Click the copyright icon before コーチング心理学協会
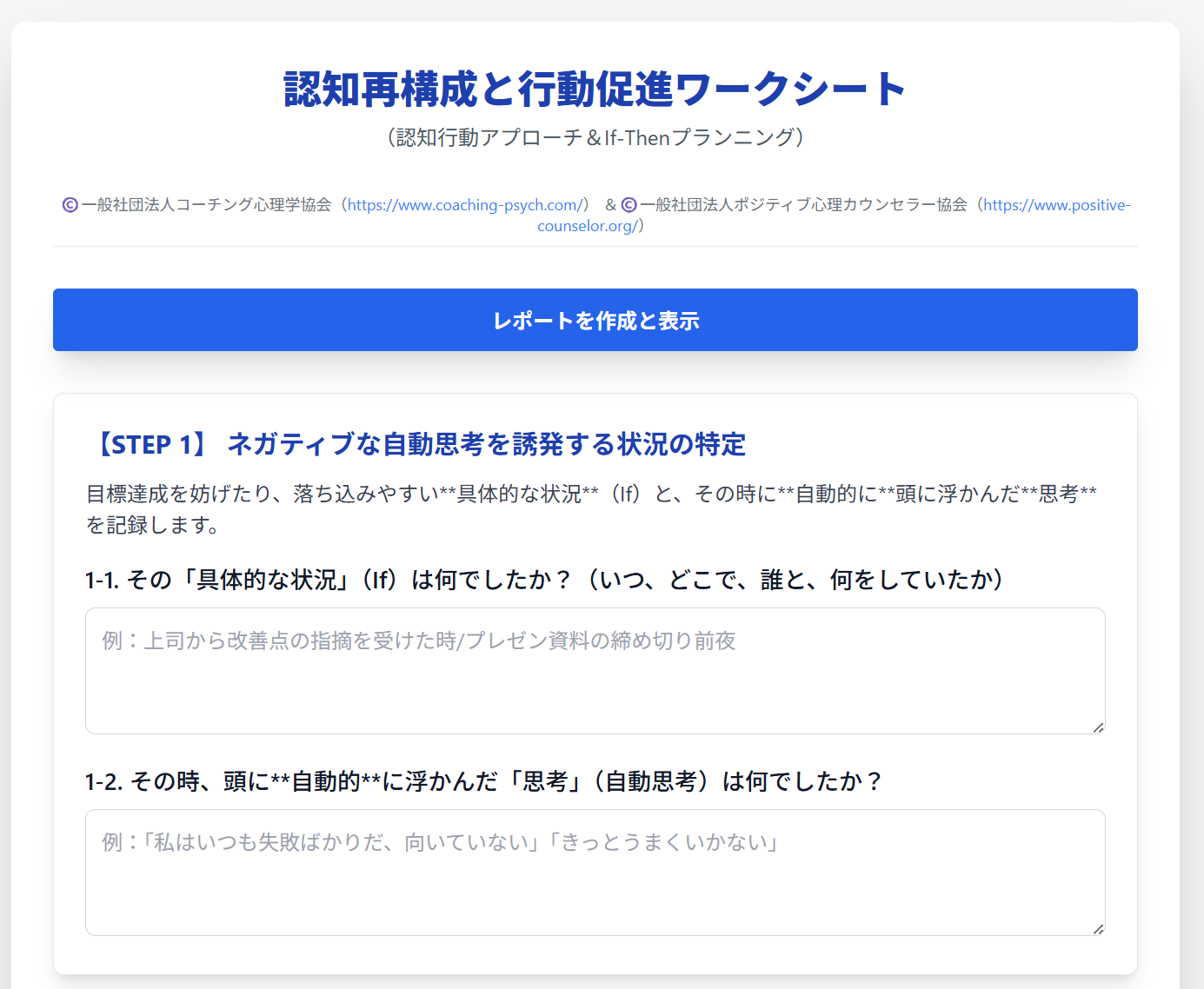This screenshot has height=989, width=1204. (70, 205)
